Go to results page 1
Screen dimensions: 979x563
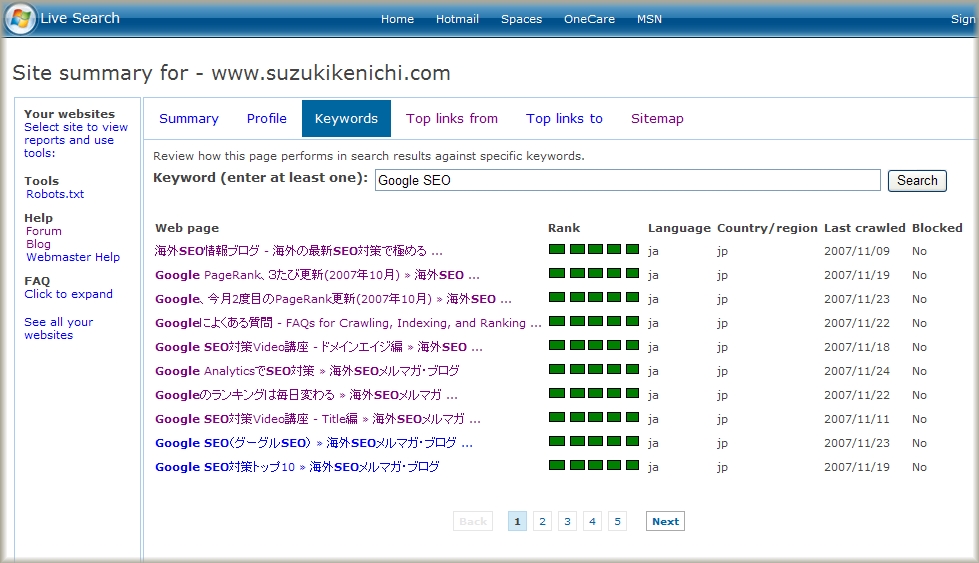(517, 521)
